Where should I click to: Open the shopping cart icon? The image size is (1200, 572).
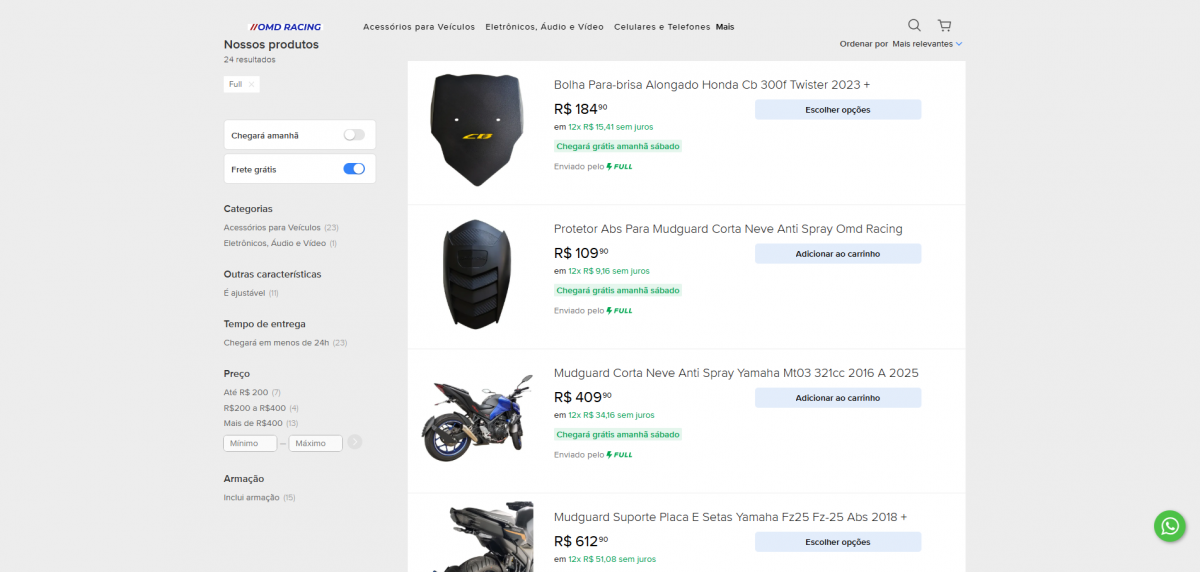[x=944, y=25]
